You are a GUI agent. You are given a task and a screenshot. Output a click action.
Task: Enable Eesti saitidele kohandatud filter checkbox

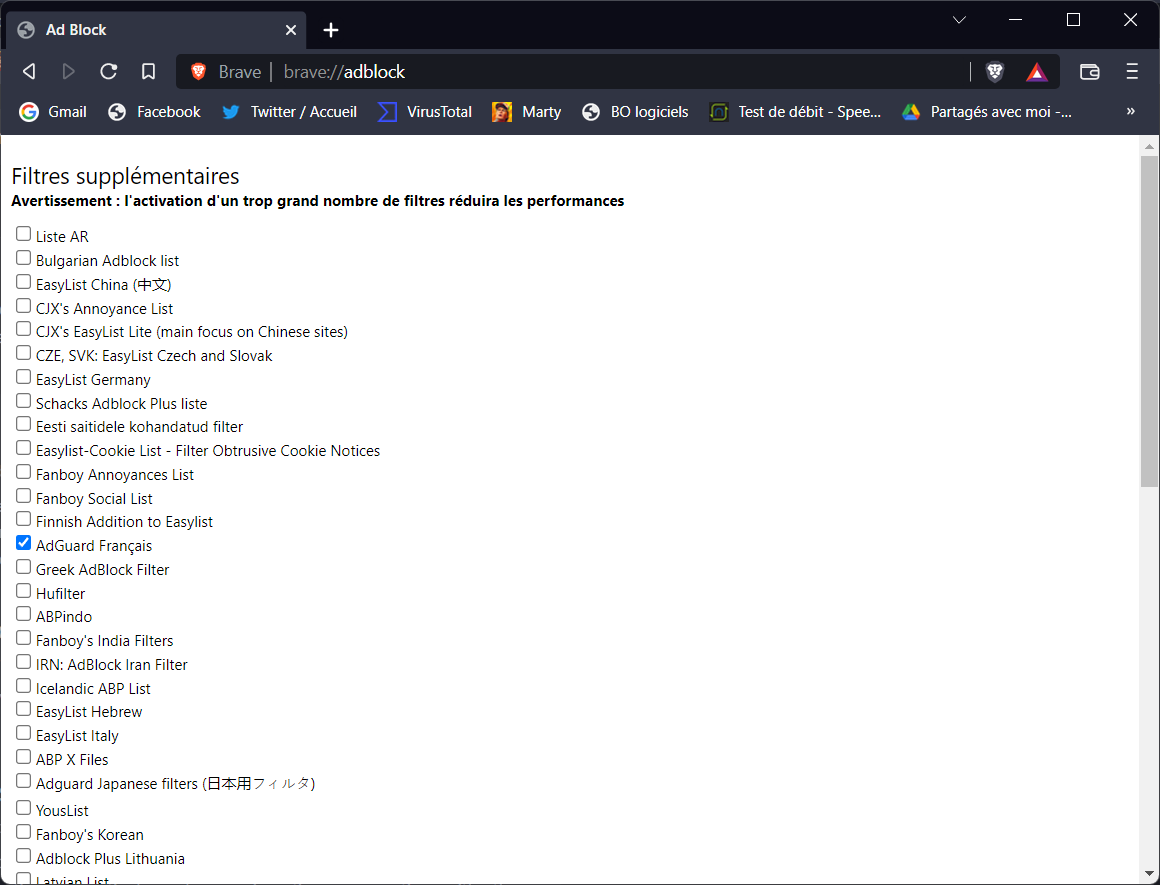24,424
